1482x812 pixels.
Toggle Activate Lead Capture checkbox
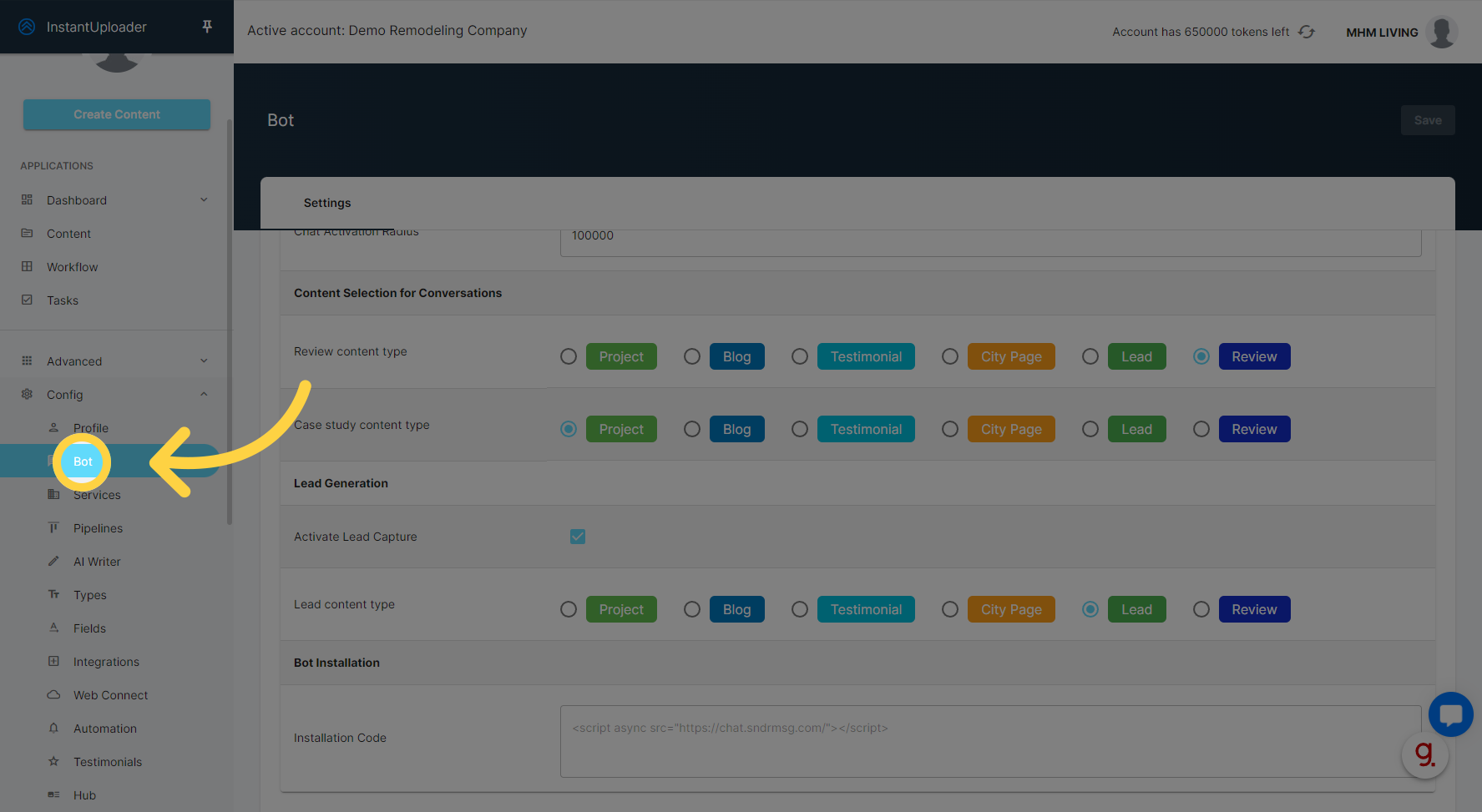578,537
